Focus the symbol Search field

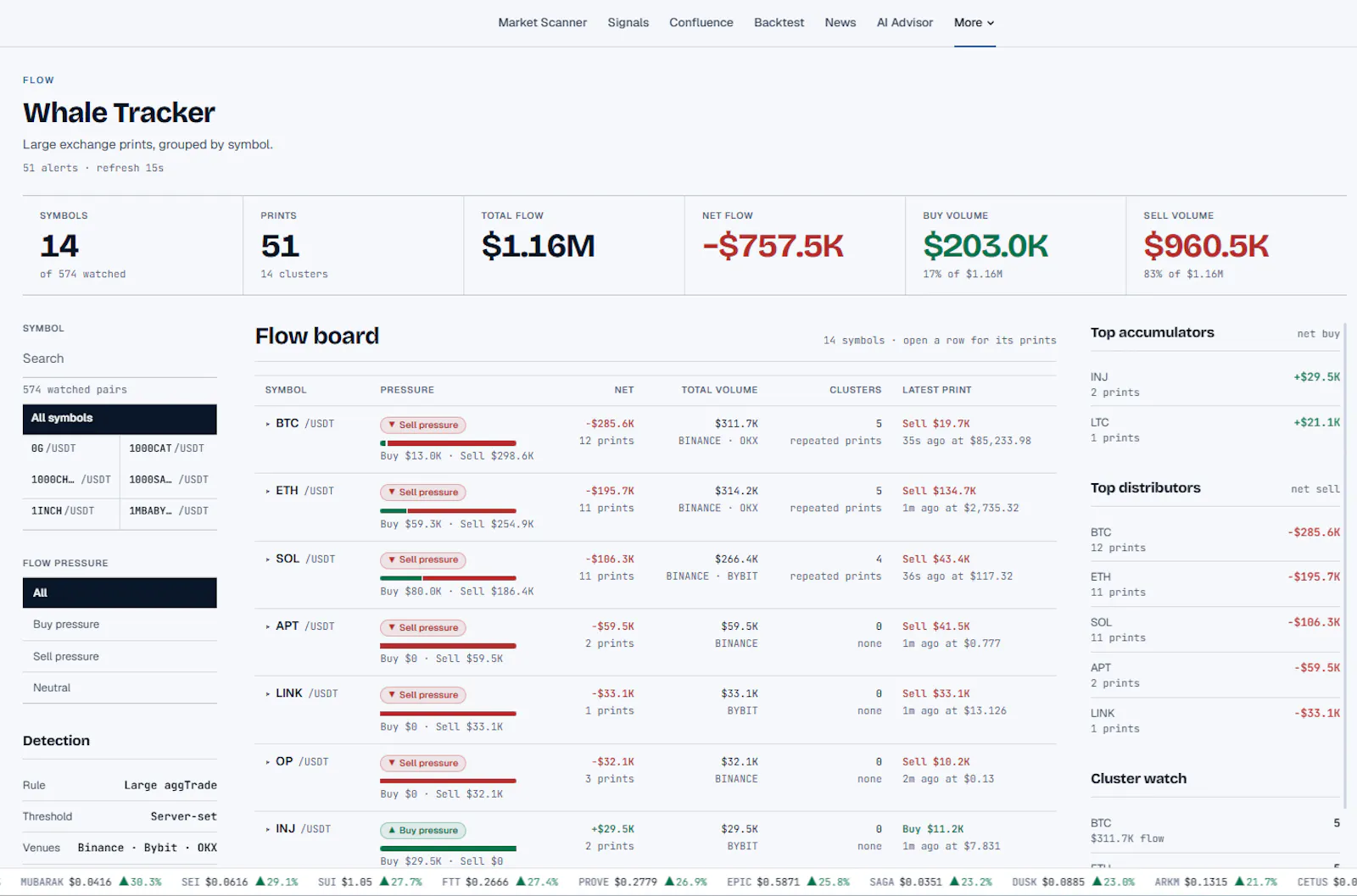[120, 359]
